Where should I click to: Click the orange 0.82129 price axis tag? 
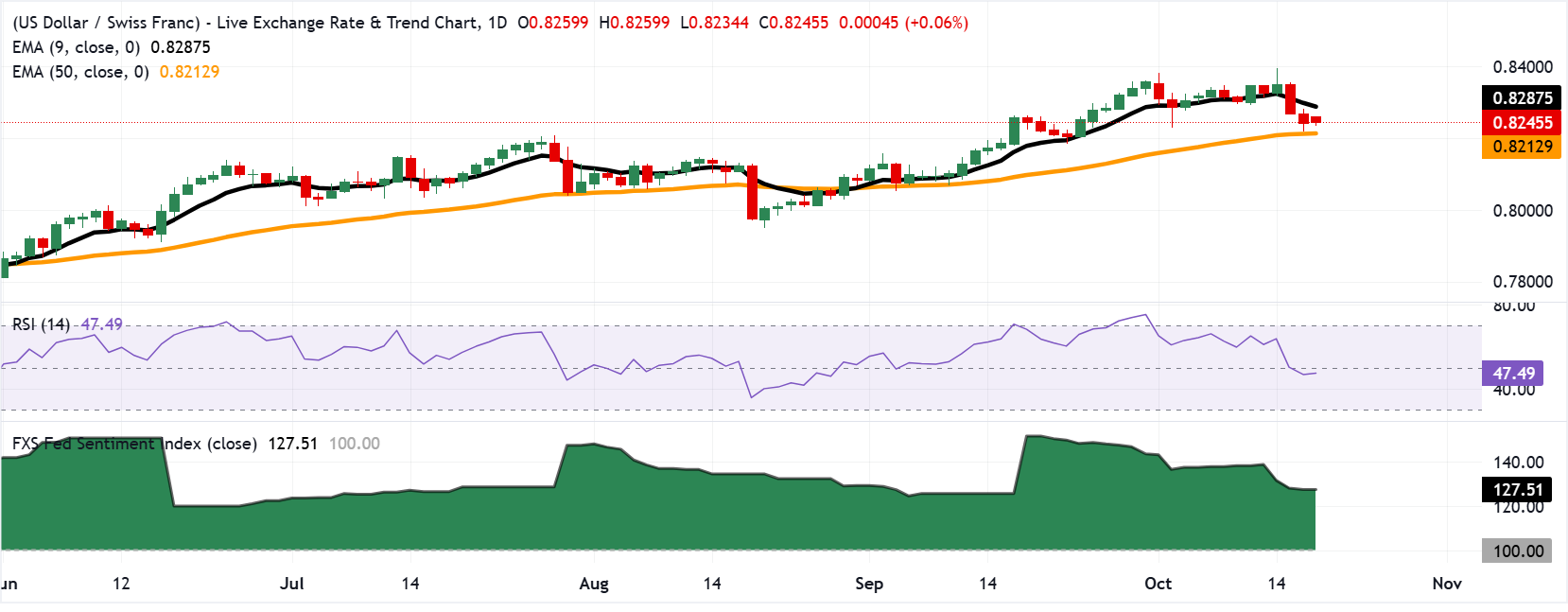[1522, 146]
